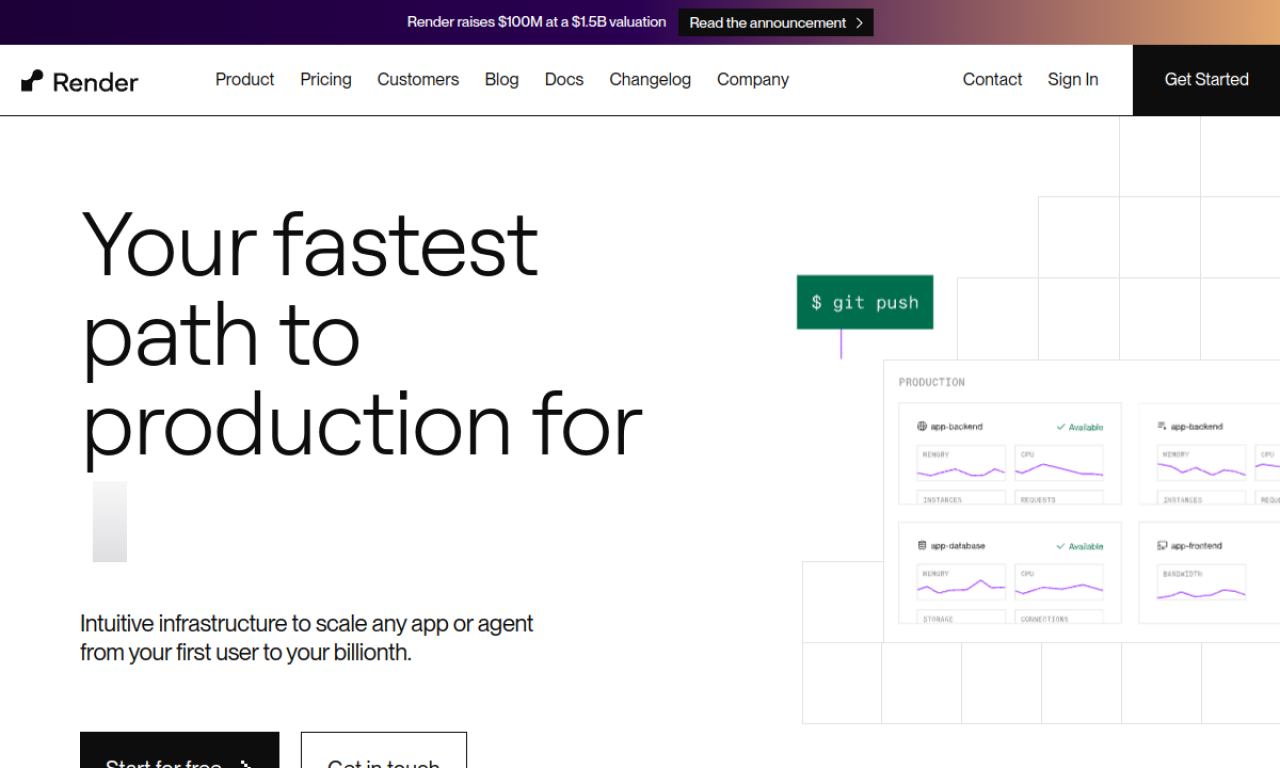Click the green checkmark on app-backend status
The height and width of the screenshot is (768, 1280).
point(1061,427)
